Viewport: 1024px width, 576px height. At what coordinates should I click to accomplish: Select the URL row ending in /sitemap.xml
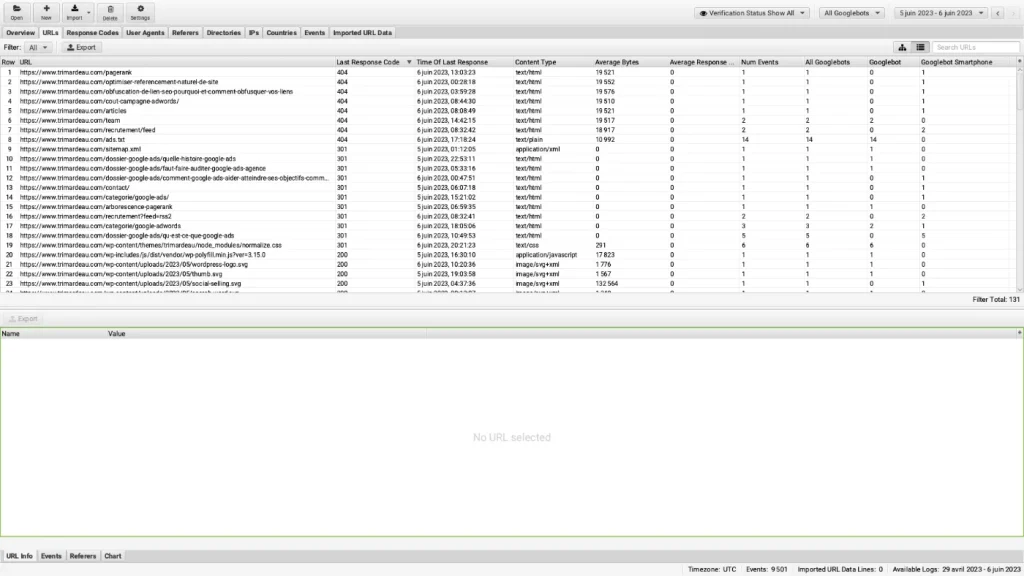tap(509, 150)
